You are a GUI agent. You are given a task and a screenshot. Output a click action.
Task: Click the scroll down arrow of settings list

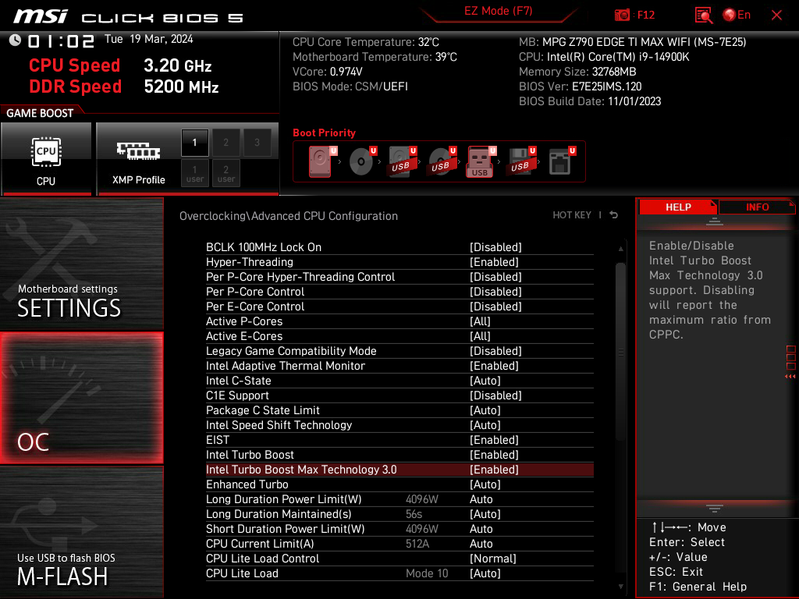621,586
